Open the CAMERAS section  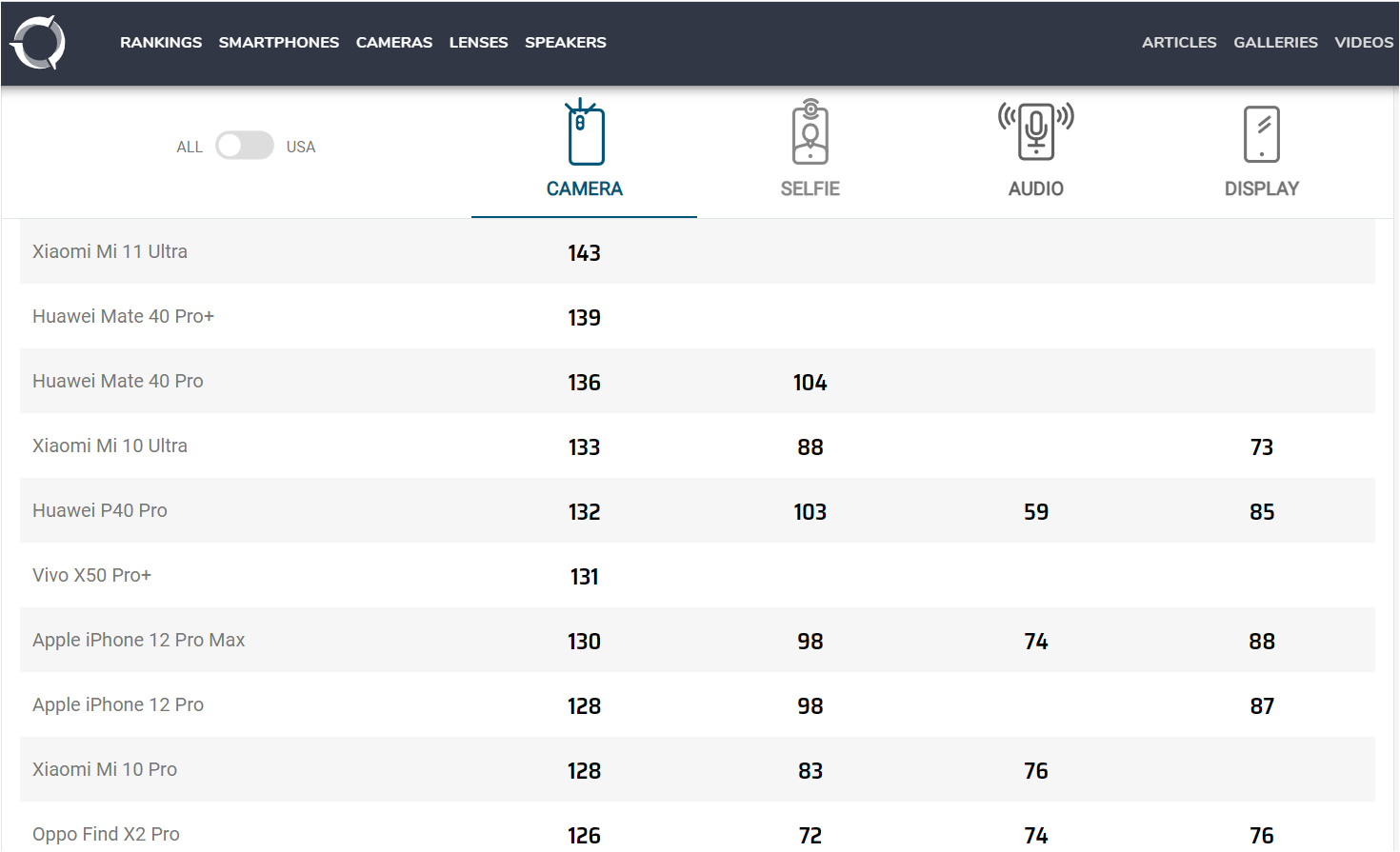[x=394, y=42]
